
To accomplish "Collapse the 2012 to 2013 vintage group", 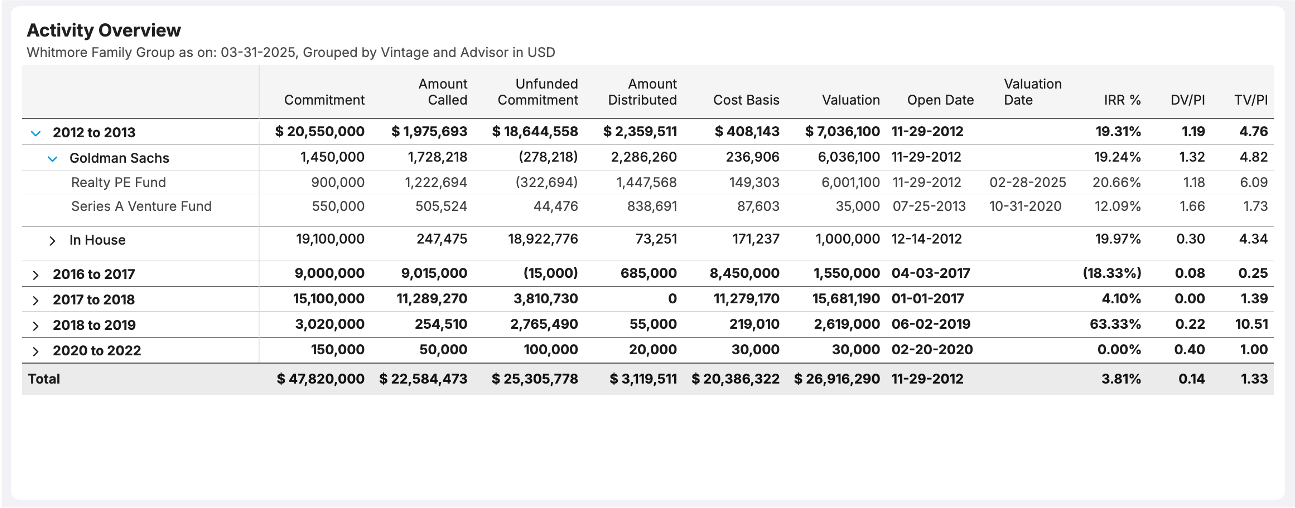I will (36, 132).
